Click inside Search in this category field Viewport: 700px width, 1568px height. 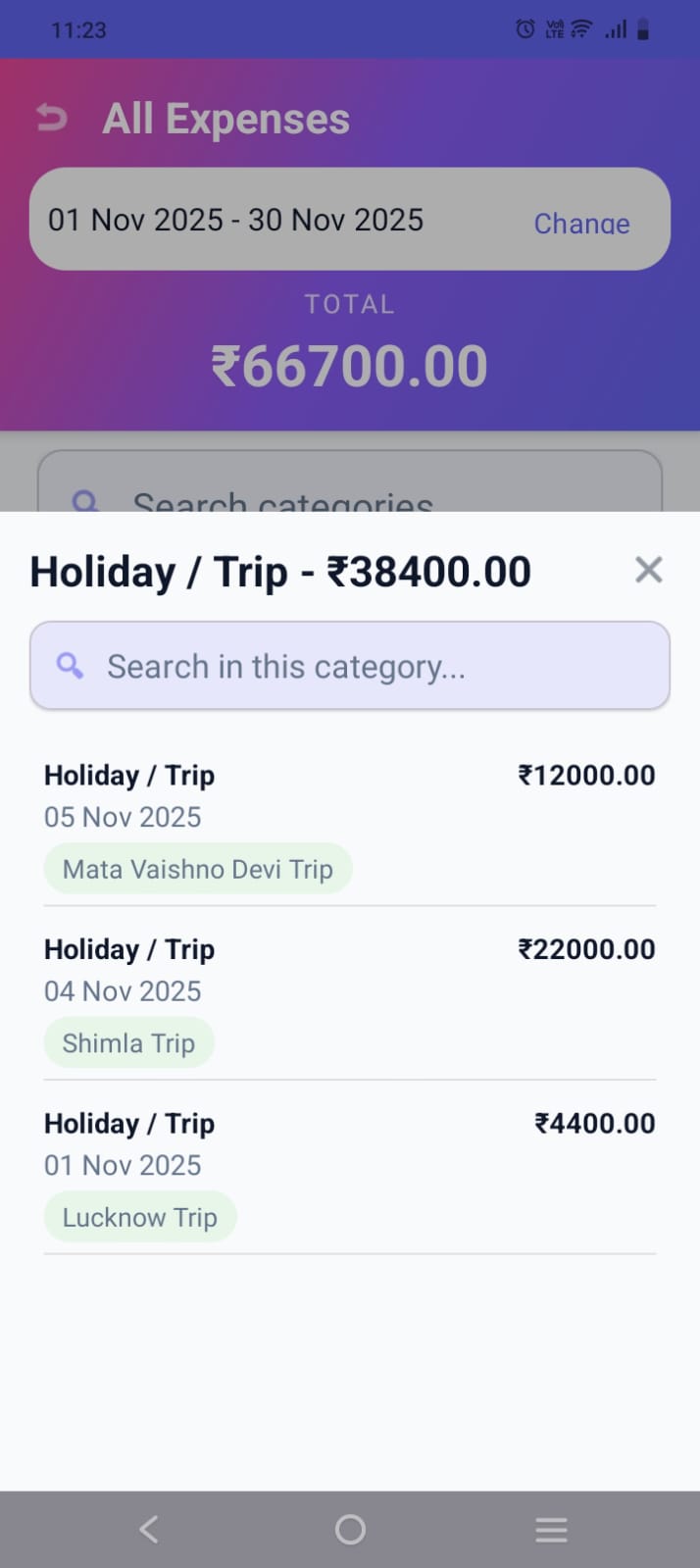pyautogui.click(x=350, y=666)
